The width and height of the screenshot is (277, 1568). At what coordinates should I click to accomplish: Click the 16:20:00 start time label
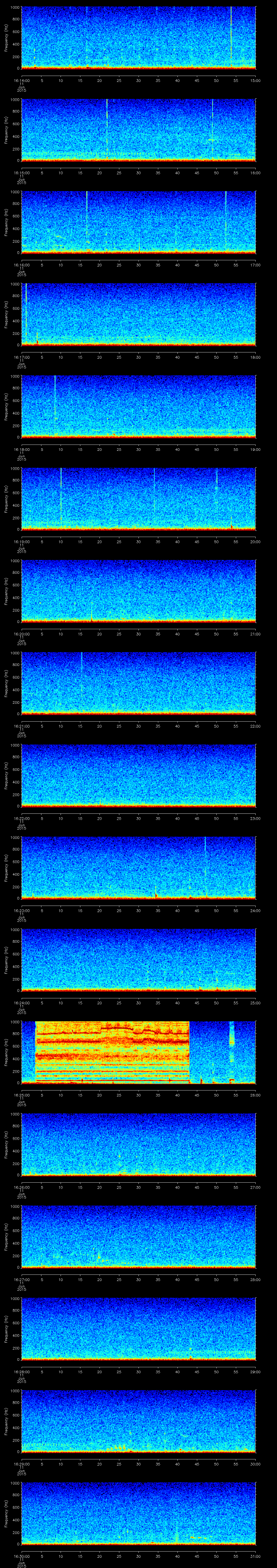pos(22,634)
